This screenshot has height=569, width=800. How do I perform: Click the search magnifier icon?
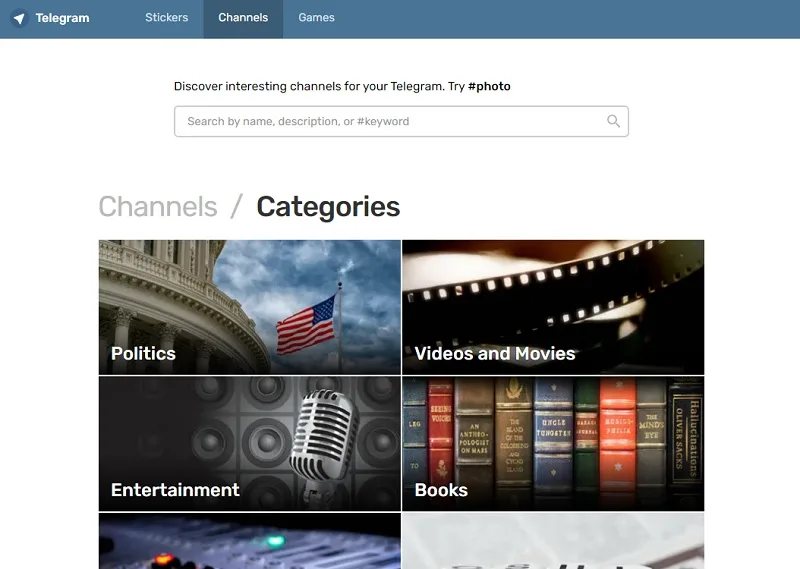613,121
